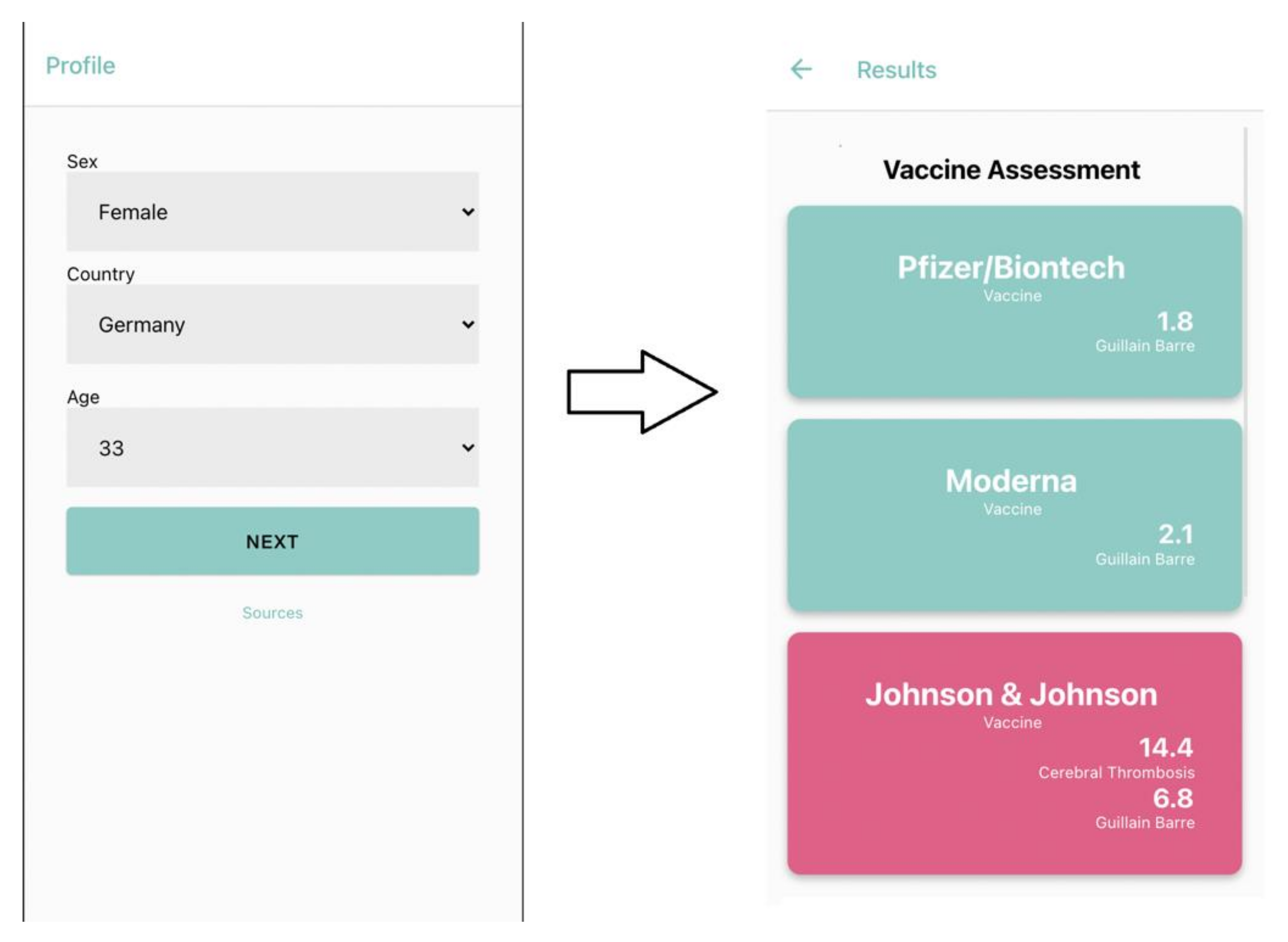The width and height of the screenshot is (1288, 942).
Task: Click the chevron arrow in Country field
Action: 468,324
